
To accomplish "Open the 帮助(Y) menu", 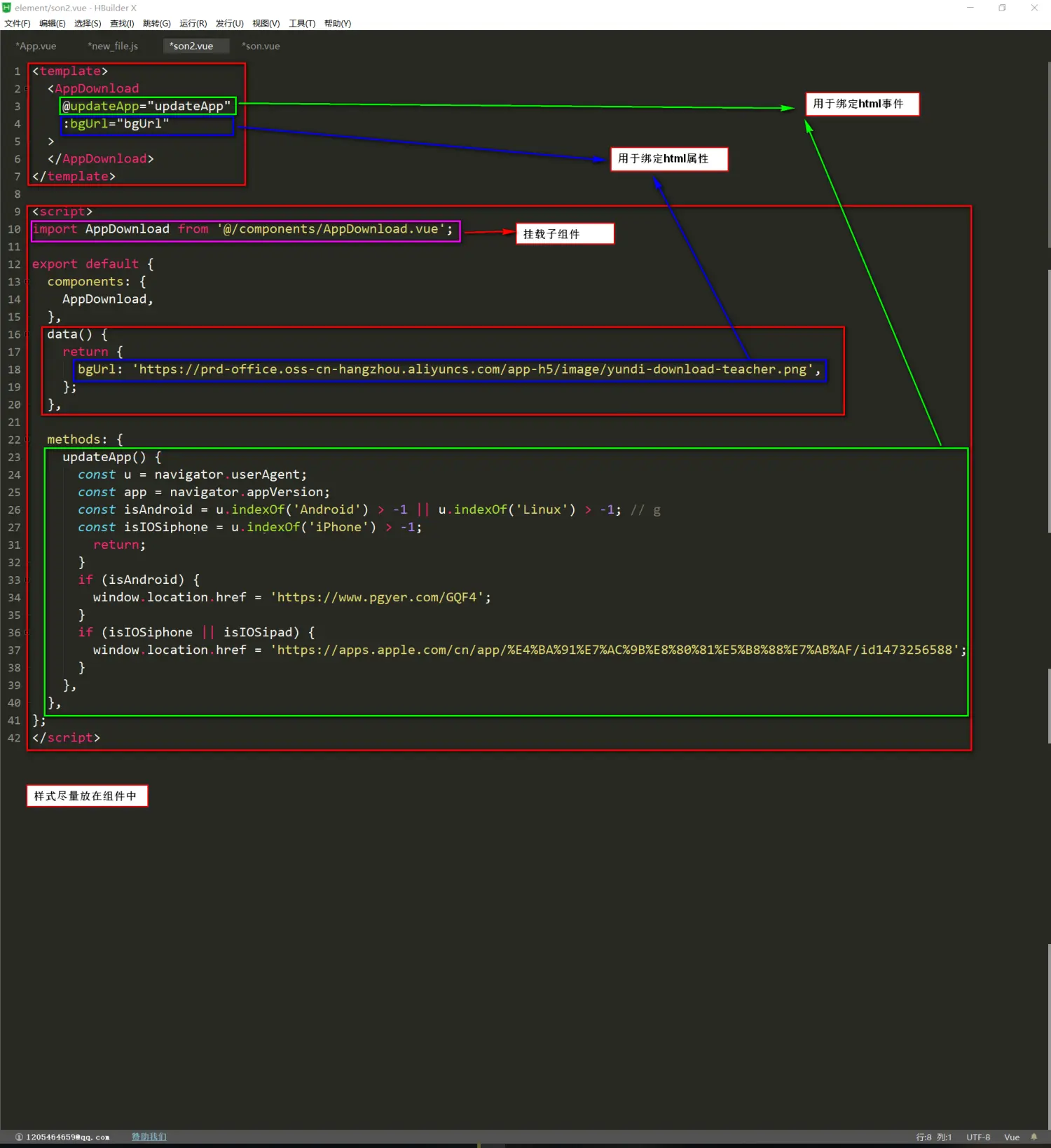I will (338, 23).
